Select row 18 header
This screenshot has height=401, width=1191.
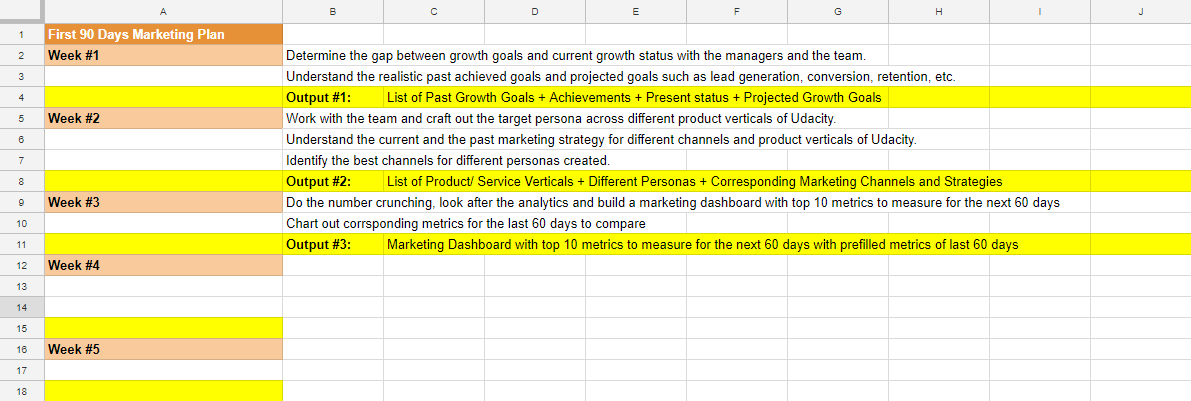coord(21,391)
